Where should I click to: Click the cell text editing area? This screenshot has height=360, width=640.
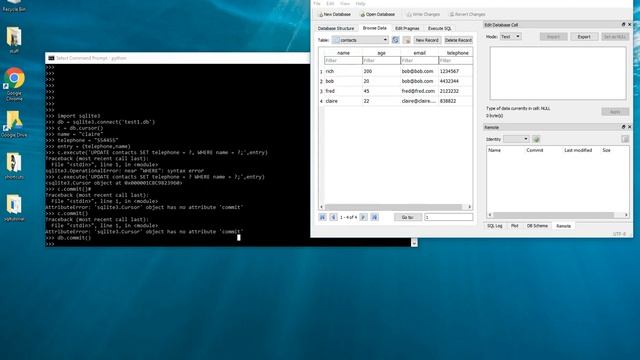pyautogui.click(x=558, y=73)
